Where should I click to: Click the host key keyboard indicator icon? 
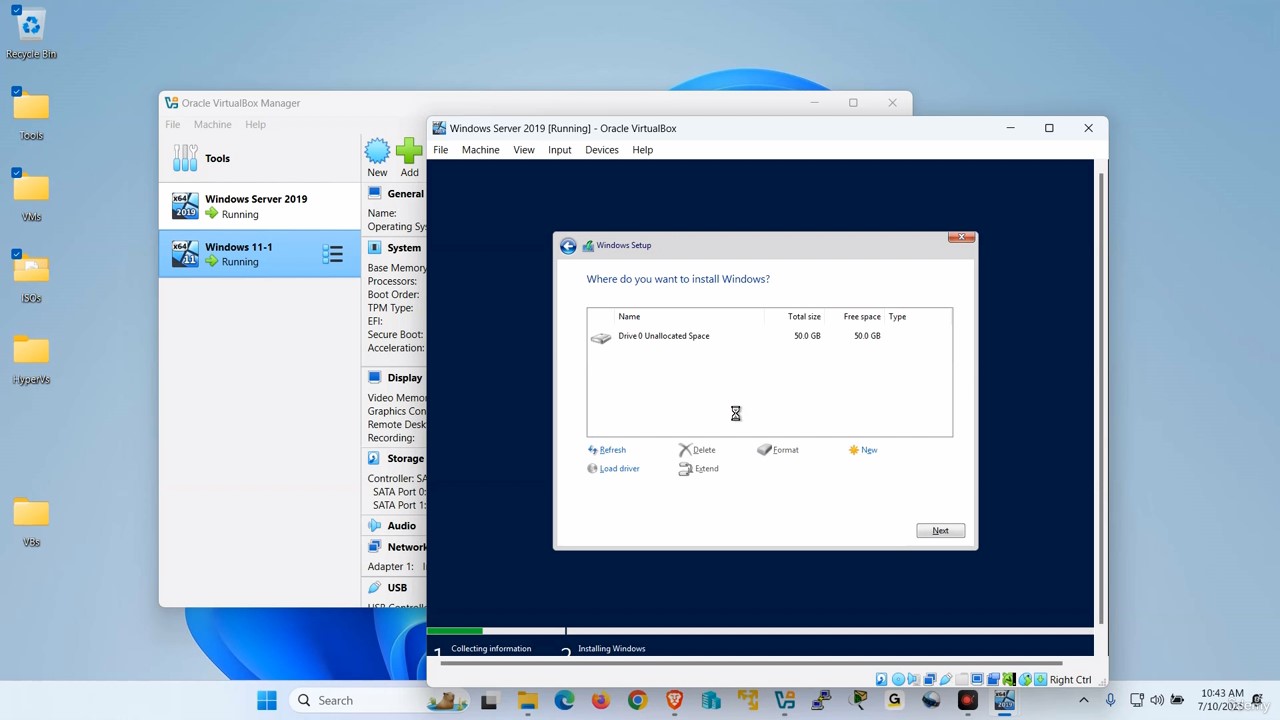click(x=1040, y=679)
